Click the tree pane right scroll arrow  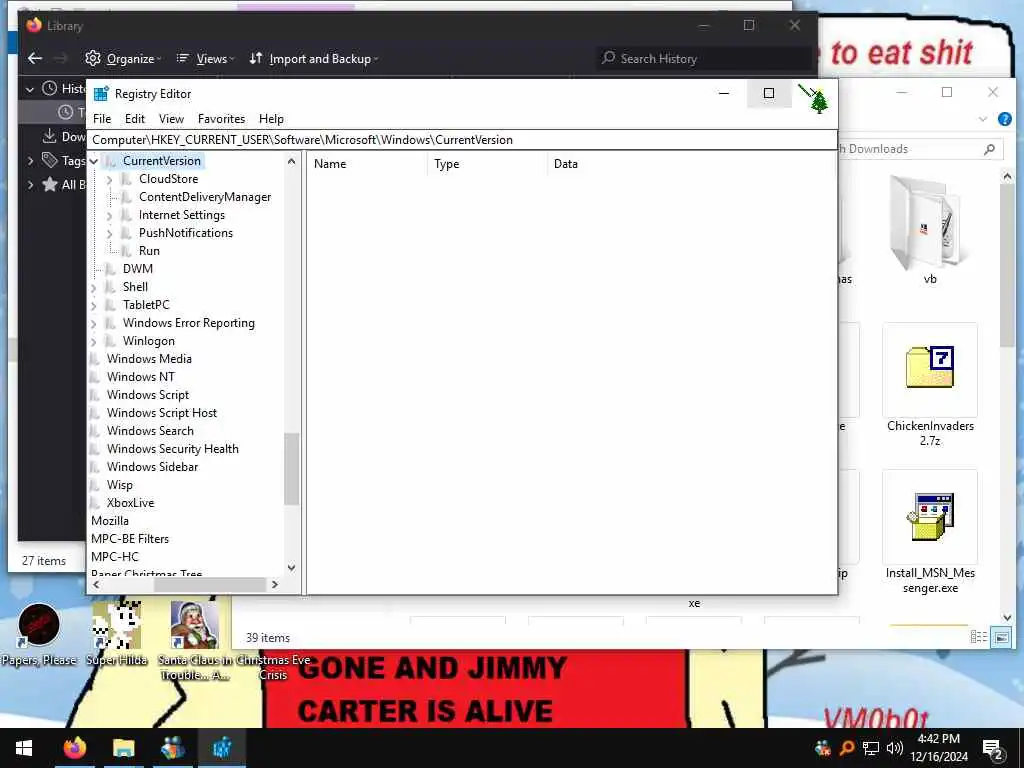click(x=275, y=584)
